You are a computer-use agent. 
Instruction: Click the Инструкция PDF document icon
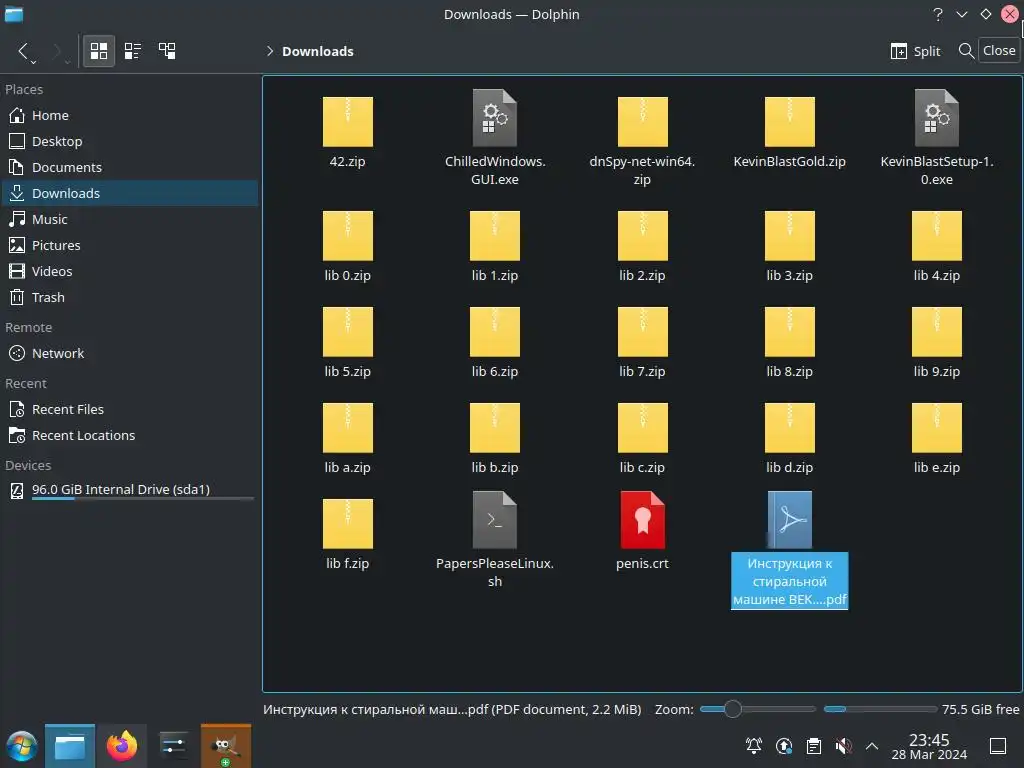pyautogui.click(x=790, y=520)
